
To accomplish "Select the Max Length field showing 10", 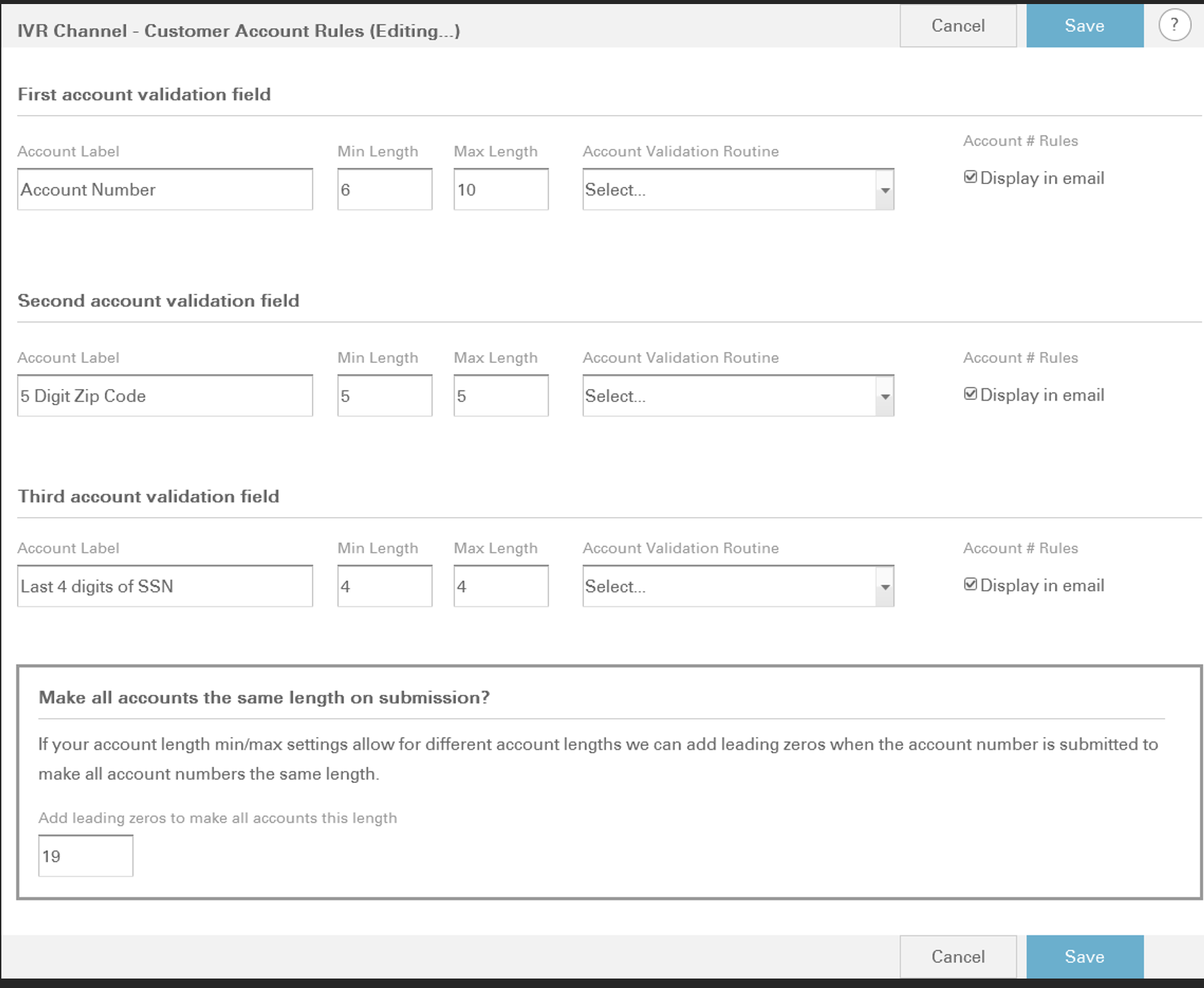I will pos(501,189).
